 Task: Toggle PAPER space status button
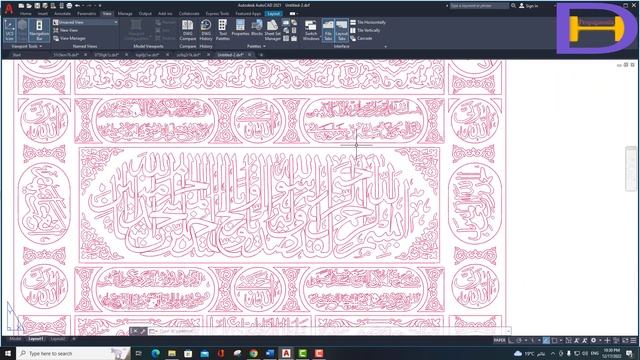pos(500,340)
